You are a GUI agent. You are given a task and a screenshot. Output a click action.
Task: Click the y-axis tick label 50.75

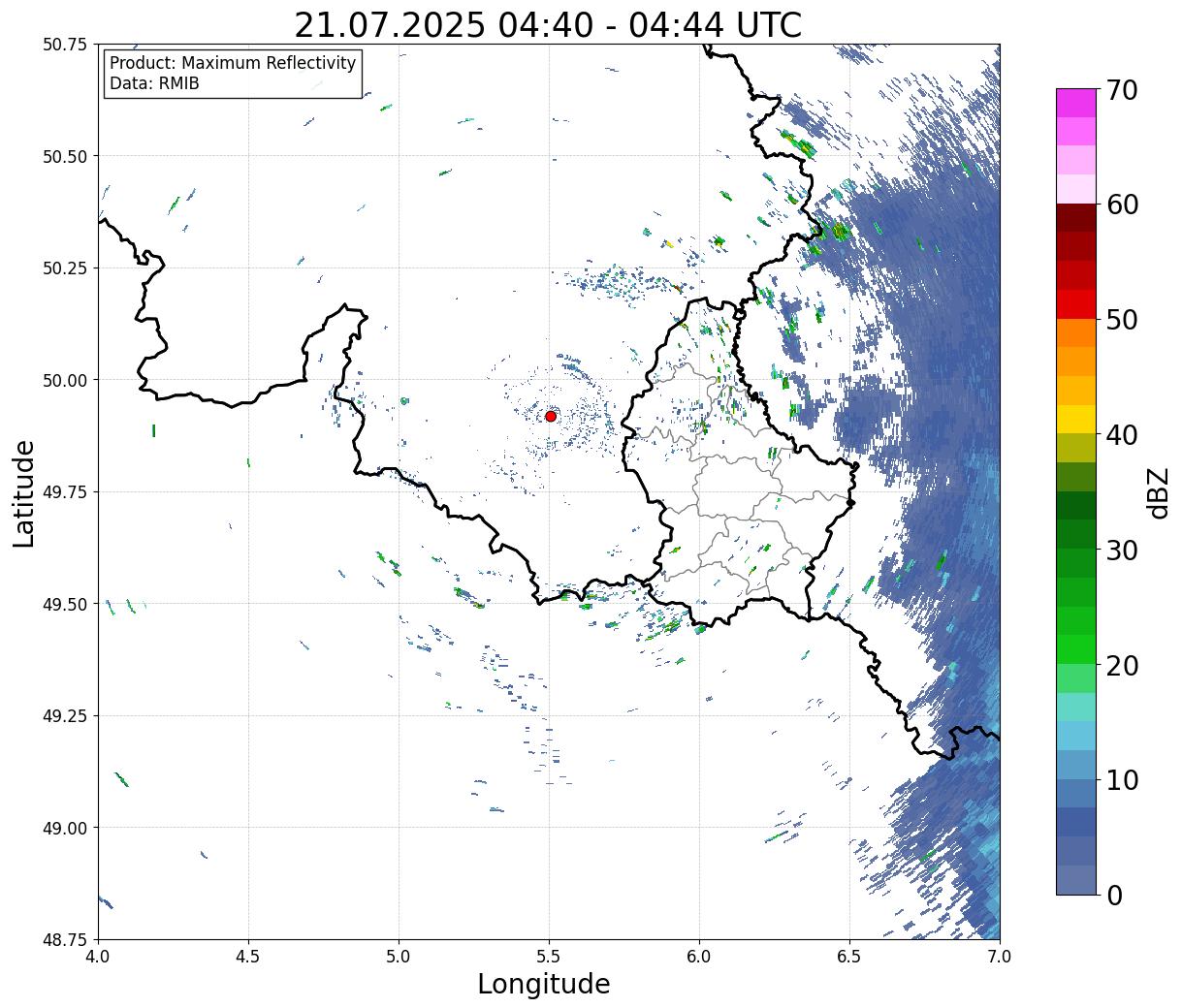click(x=65, y=45)
